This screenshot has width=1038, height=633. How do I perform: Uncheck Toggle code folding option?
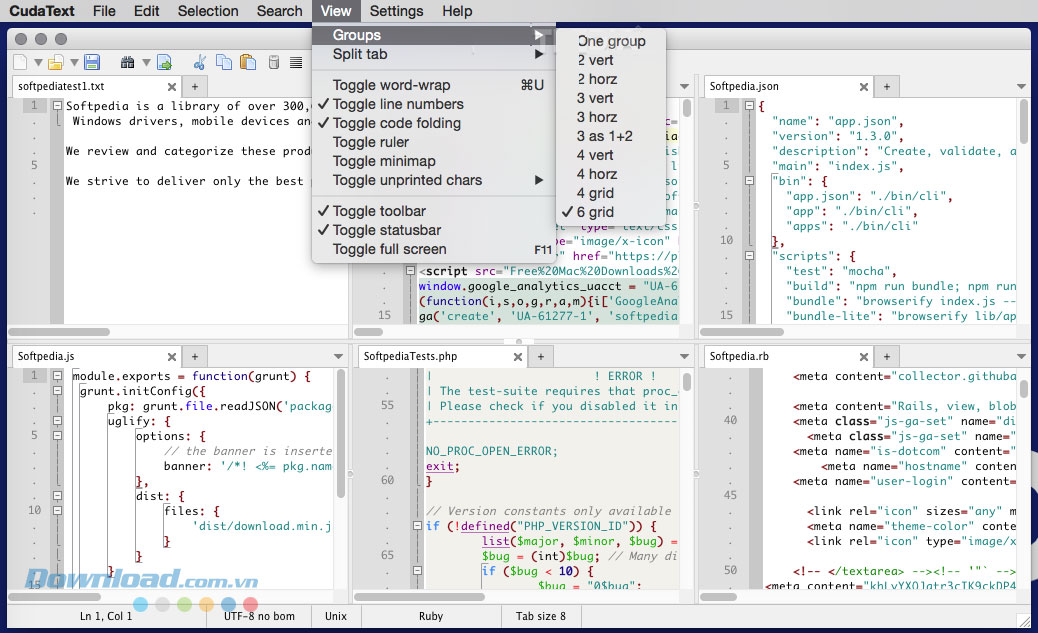click(396, 123)
